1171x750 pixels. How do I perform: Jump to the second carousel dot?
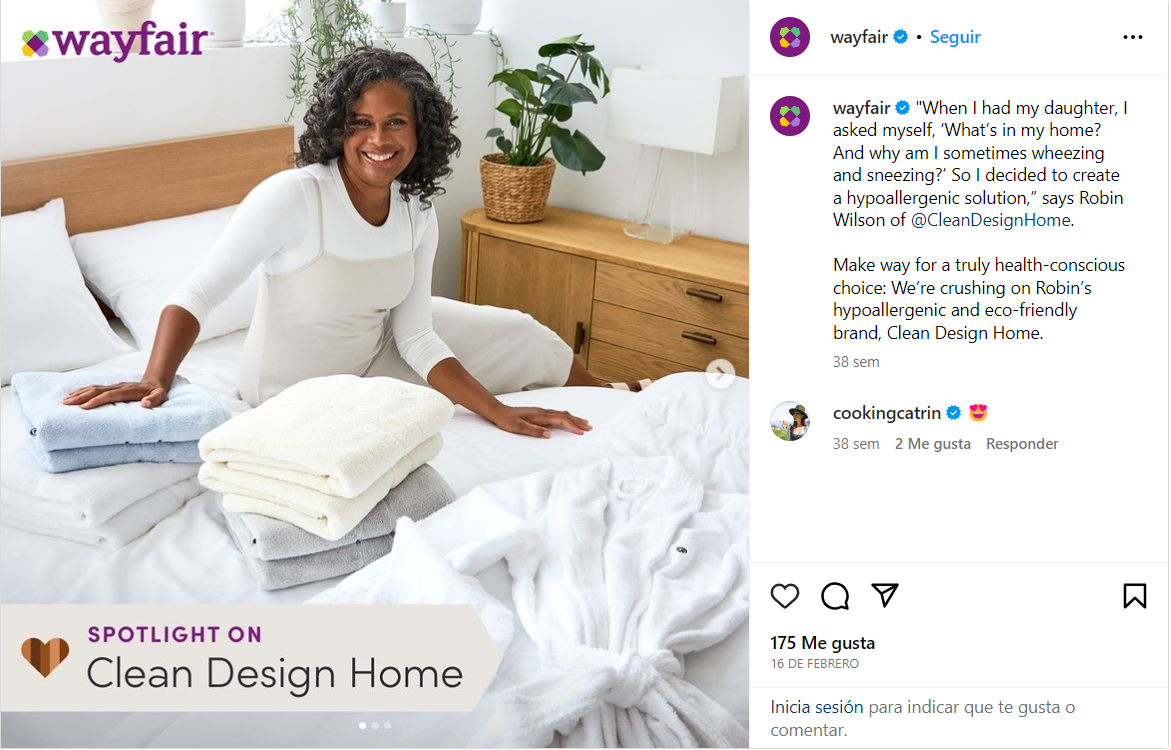point(375,725)
